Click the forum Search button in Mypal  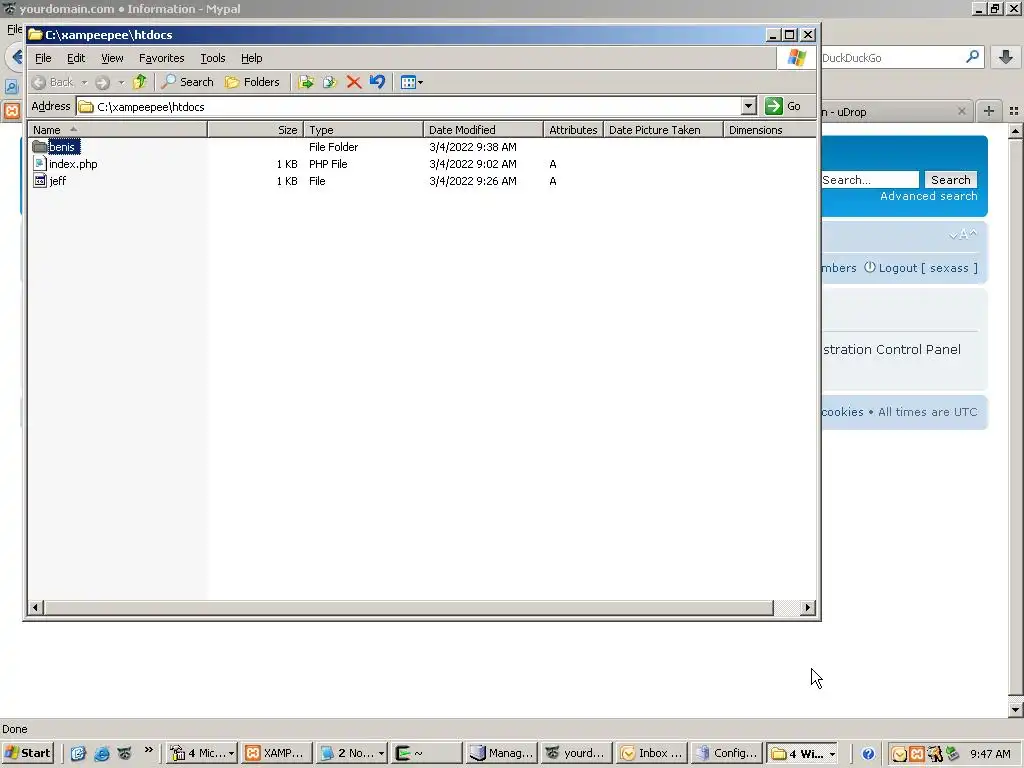tap(951, 180)
